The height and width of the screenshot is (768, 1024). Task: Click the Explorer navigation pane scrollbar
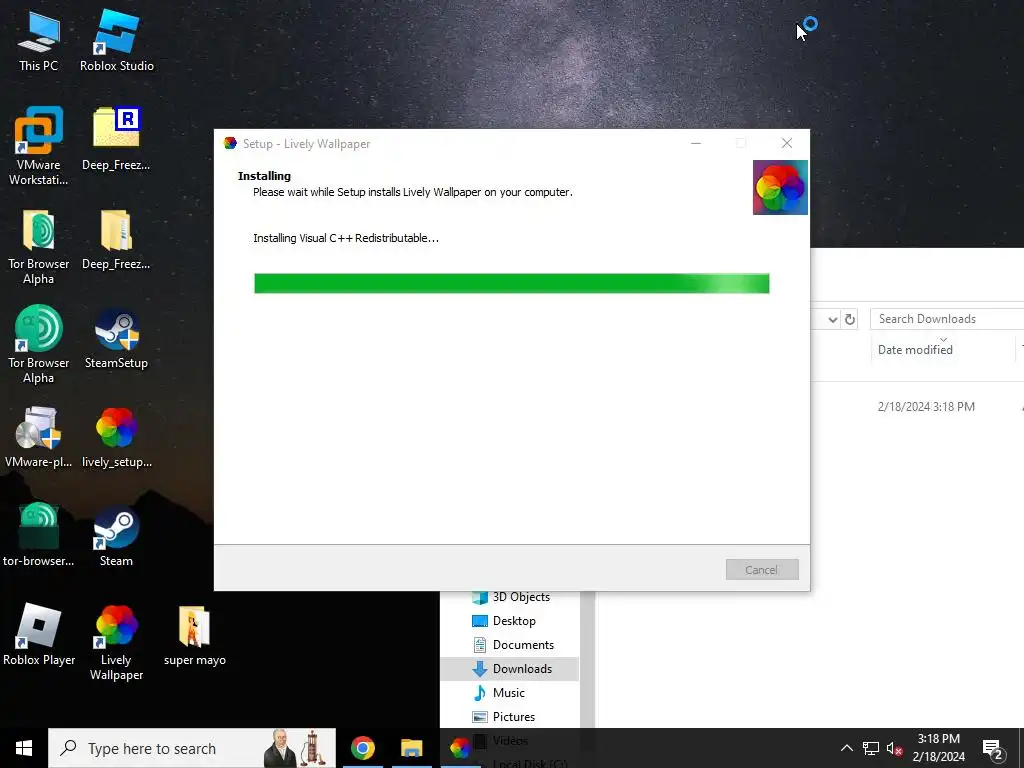[587, 660]
